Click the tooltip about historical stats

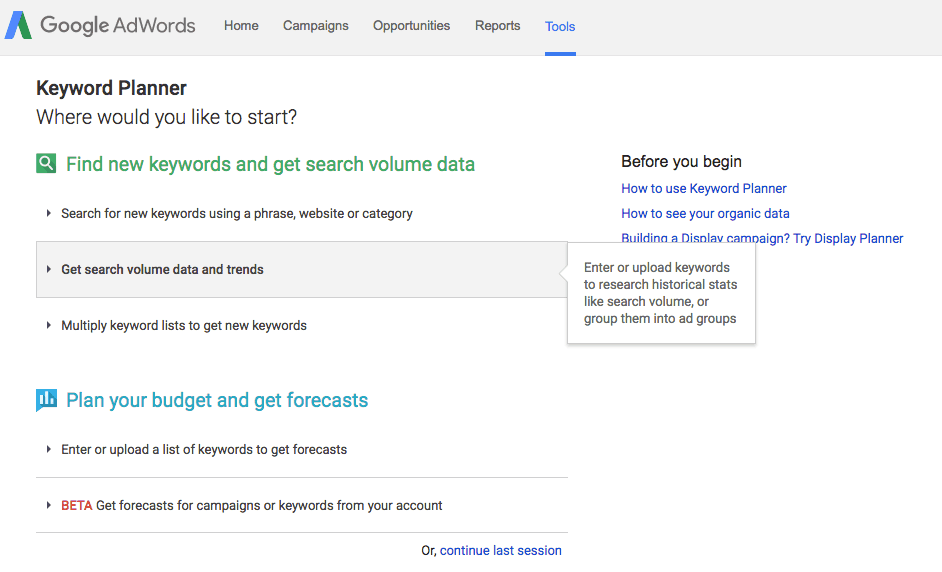click(x=661, y=293)
